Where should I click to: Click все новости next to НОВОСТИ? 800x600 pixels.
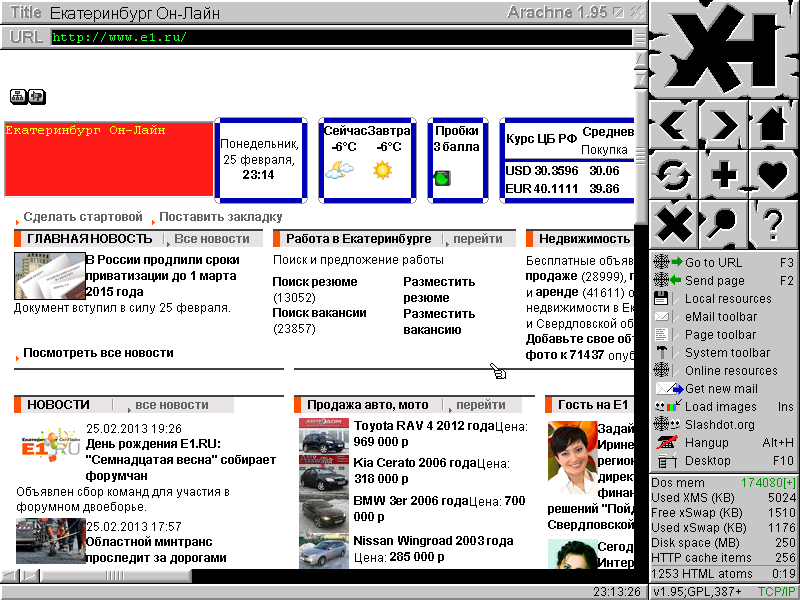click(171, 405)
